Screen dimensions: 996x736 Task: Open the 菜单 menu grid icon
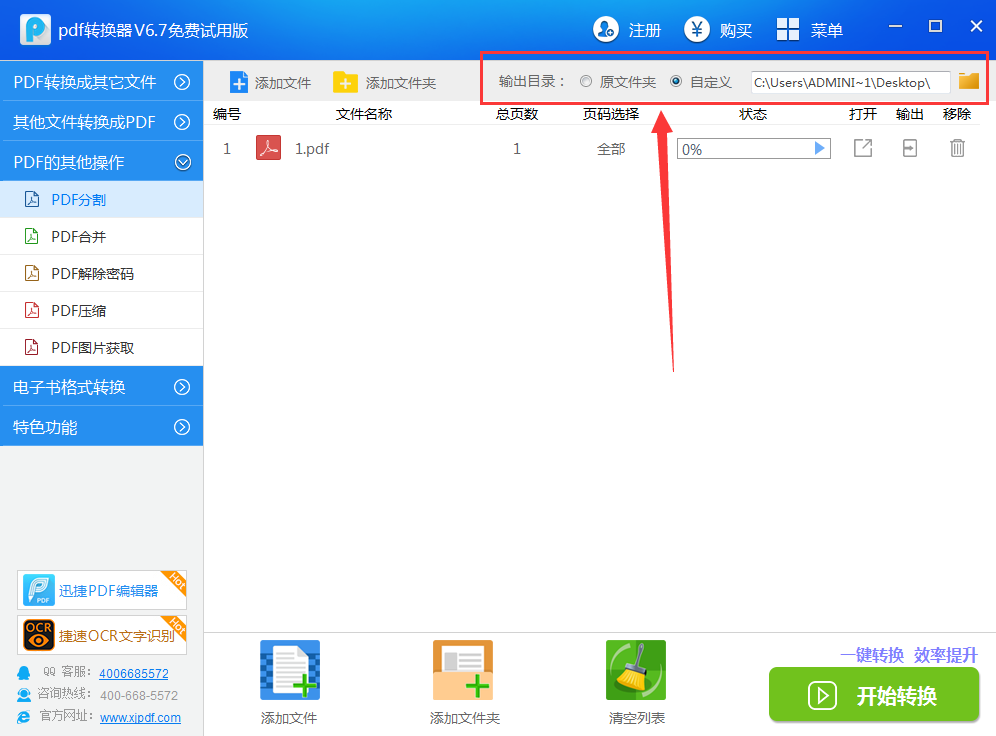pos(788,30)
